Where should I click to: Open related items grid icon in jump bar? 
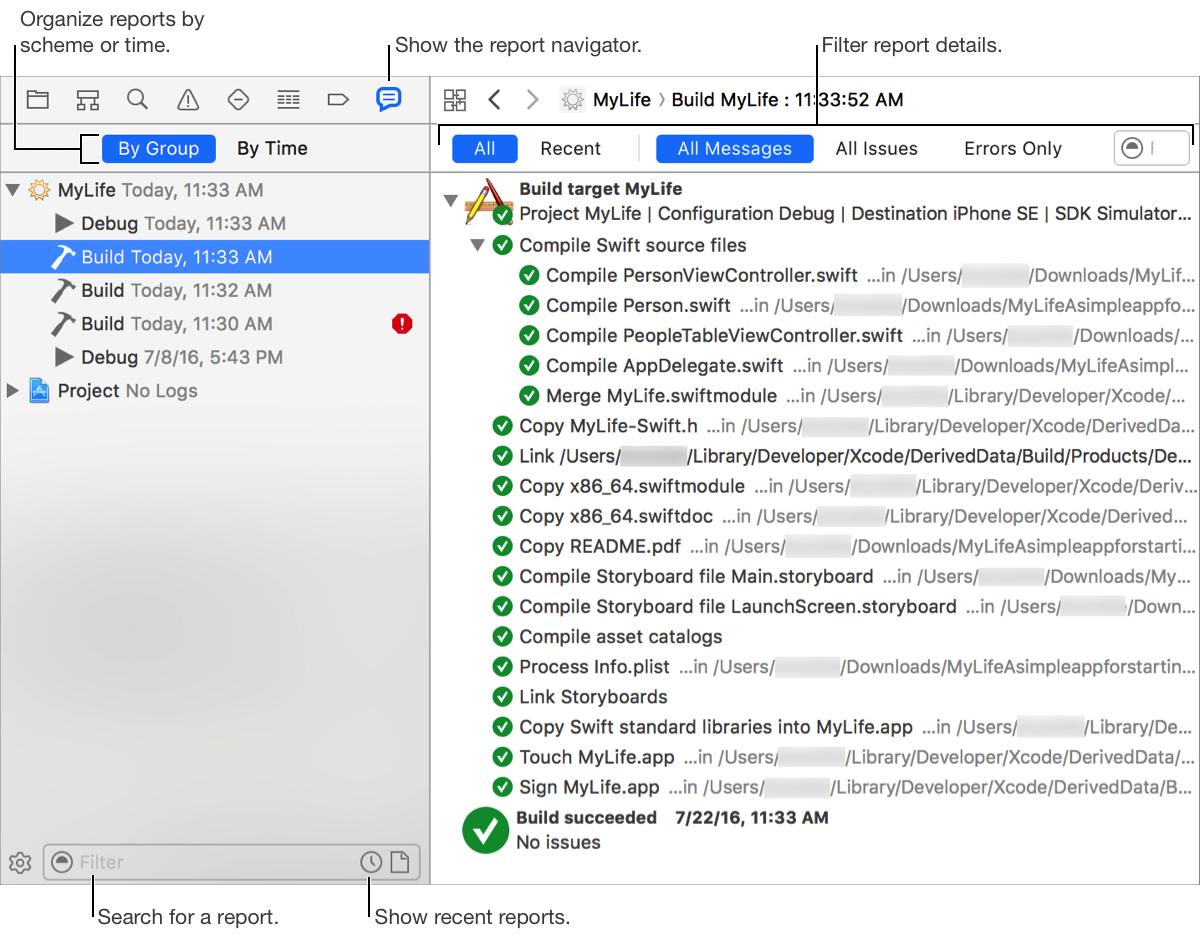[x=455, y=99]
